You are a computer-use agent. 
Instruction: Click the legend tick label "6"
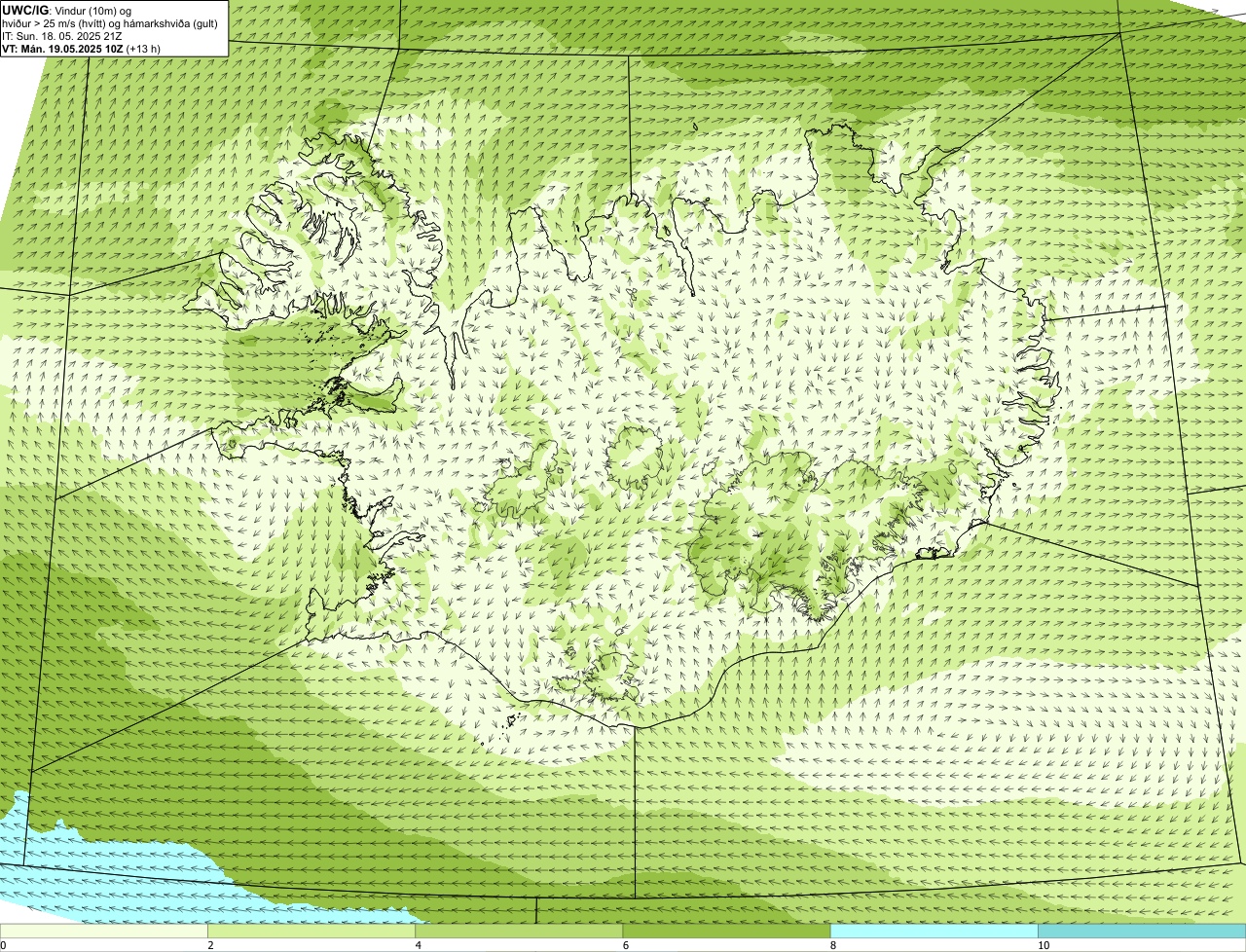[x=626, y=945]
